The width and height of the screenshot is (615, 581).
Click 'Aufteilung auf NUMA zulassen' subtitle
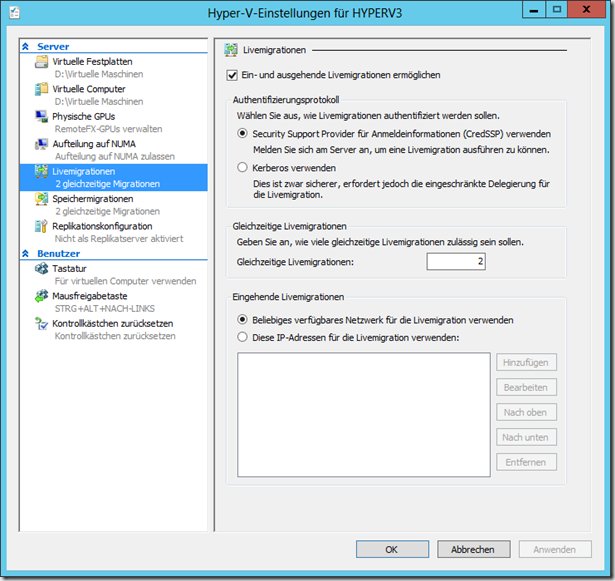[115, 157]
